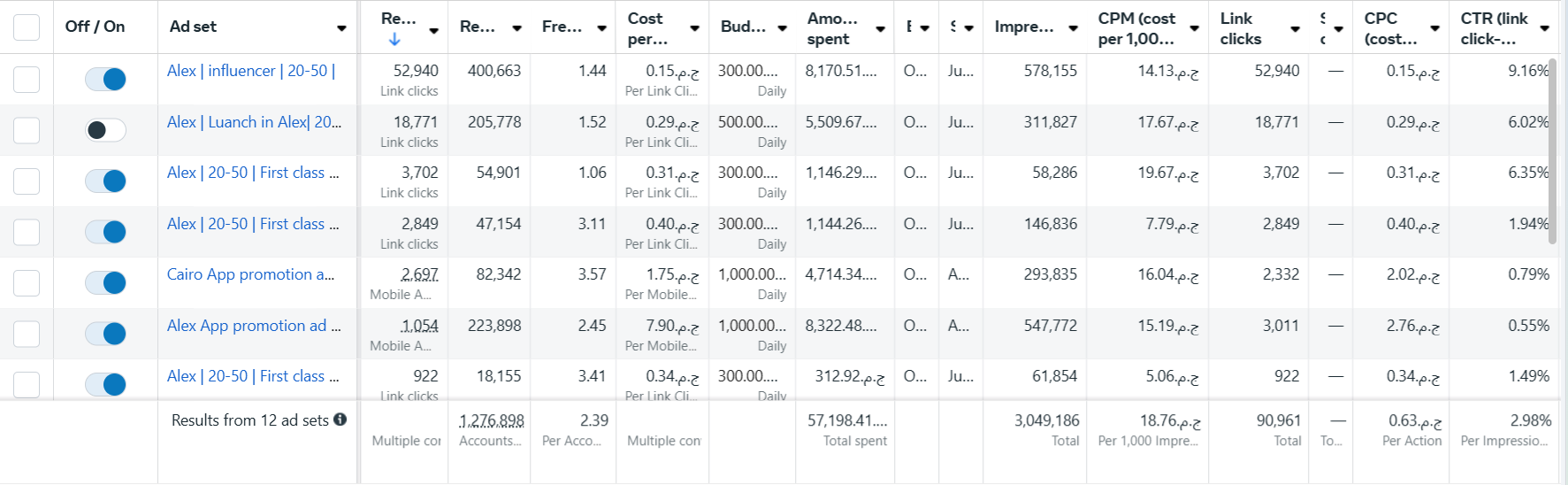Open the Alex App promotion ad set link
The width and height of the screenshot is (1568, 485).
tap(254, 326)
